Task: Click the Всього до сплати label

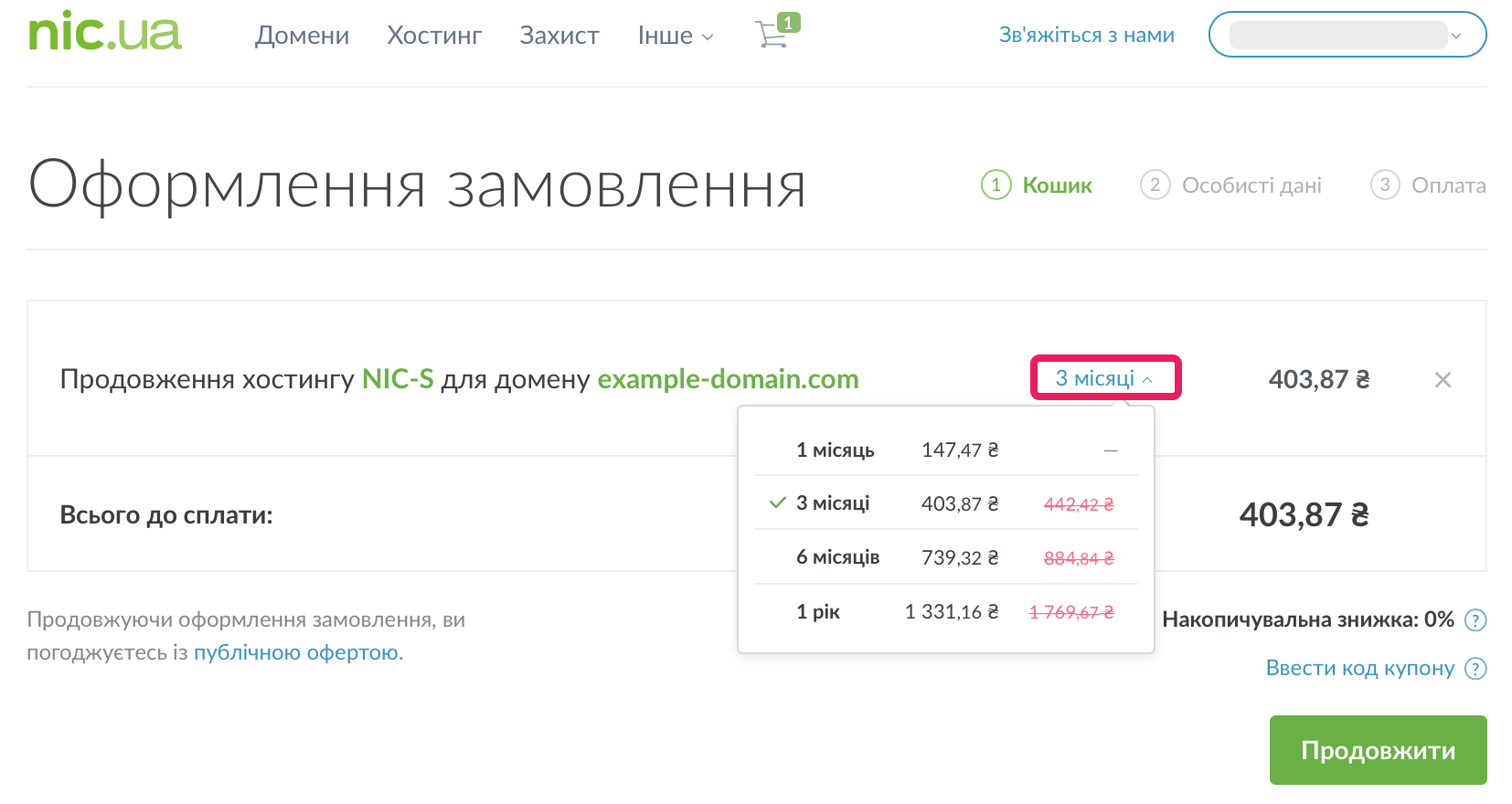Action: tap(166, 515)
